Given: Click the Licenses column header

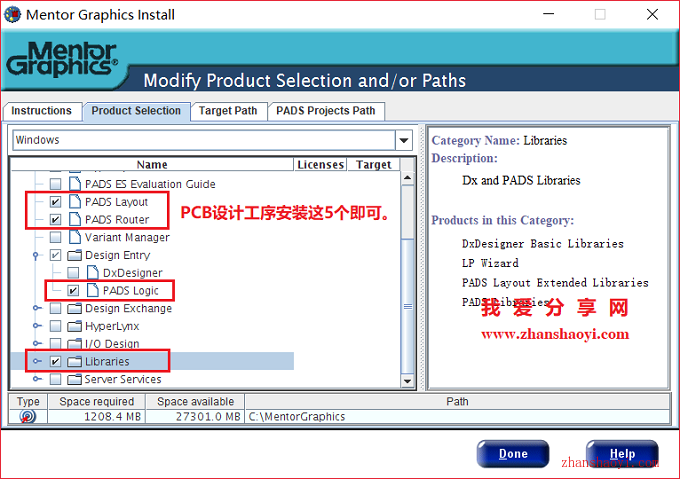Looking at the screenshot, I should coord(320,165).
